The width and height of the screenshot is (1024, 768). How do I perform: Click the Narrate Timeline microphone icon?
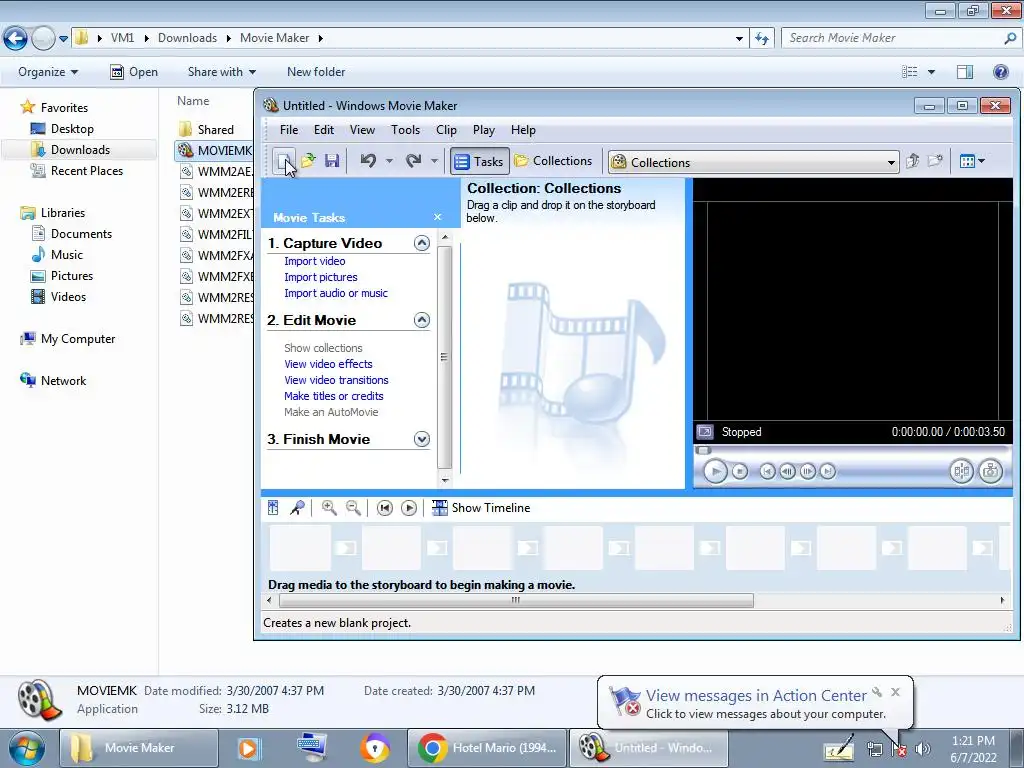(297, 507)
